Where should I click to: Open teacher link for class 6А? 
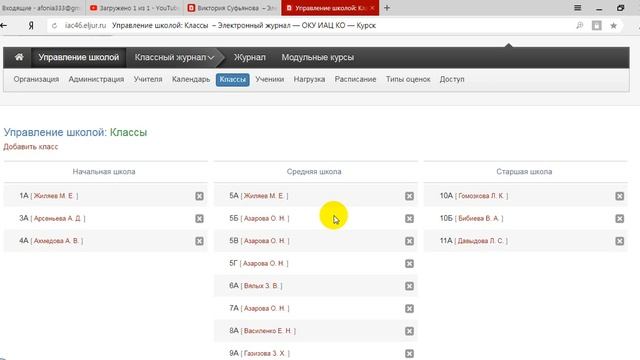[x=261, y=286]
